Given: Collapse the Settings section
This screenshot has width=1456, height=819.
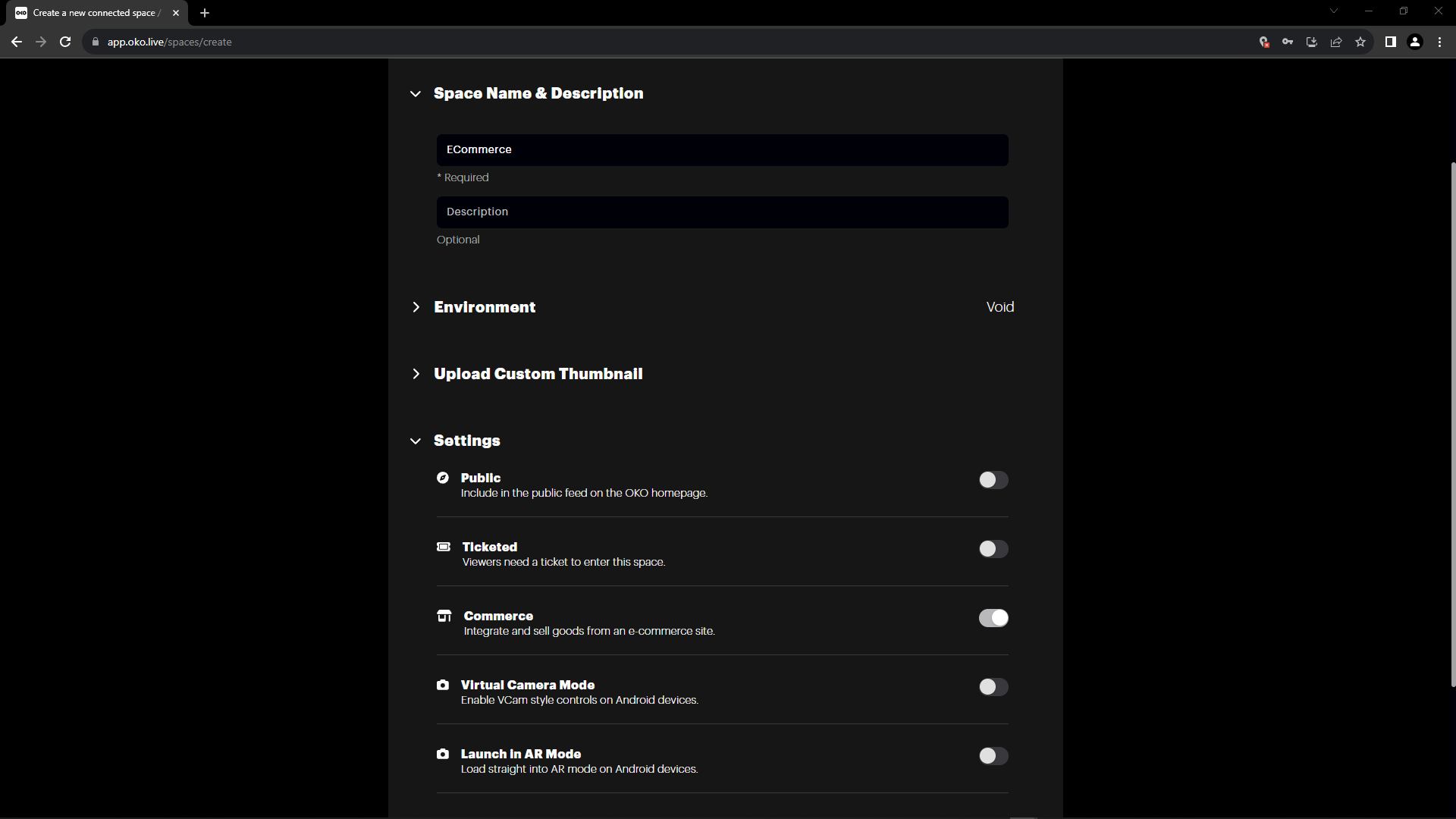Looking at the screenshot, I should click(x=466, y=441).
